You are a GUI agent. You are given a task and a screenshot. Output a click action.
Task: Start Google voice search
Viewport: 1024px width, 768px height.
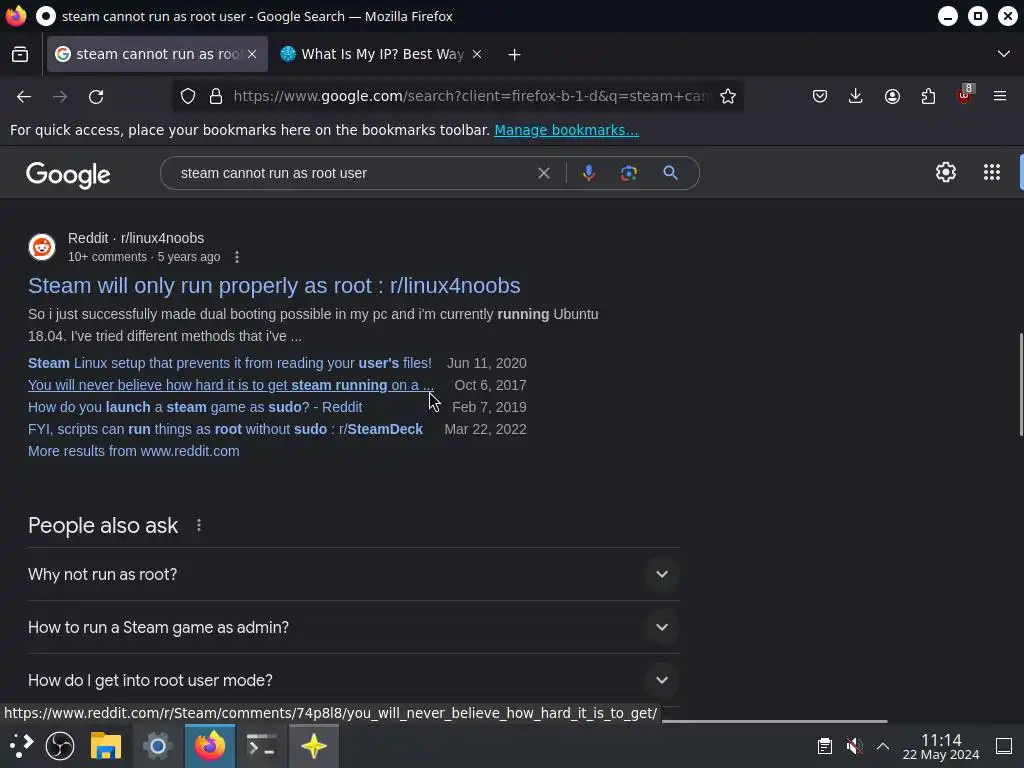tap(589, 173)
